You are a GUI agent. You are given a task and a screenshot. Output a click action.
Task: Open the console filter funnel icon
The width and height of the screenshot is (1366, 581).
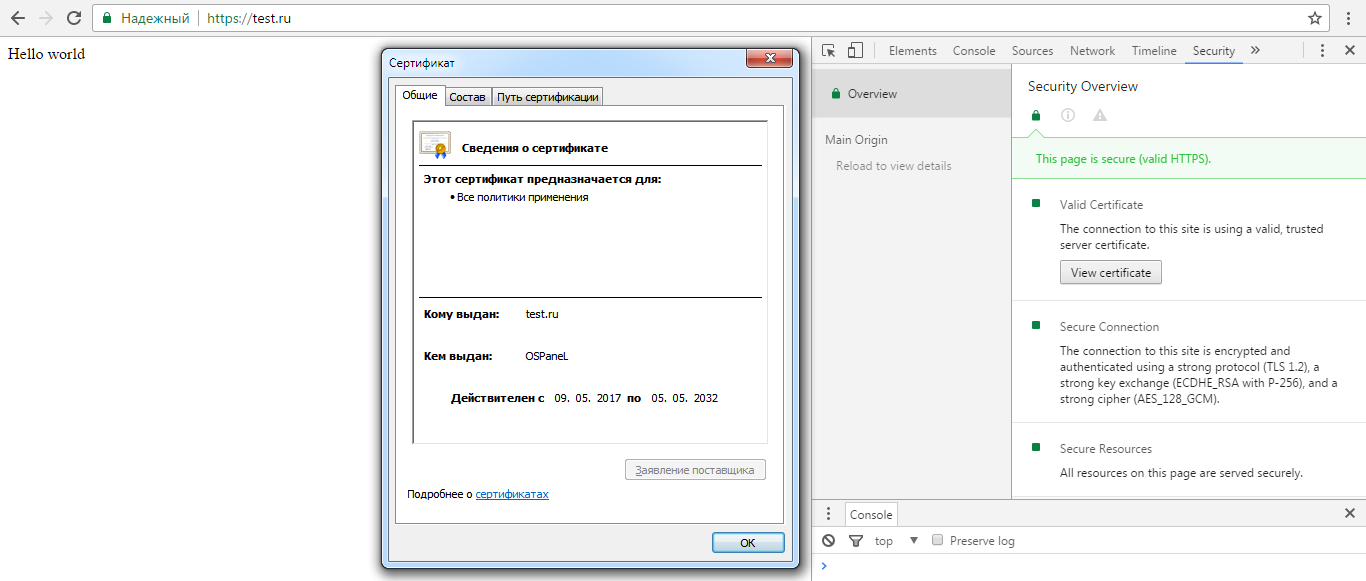[x=855, y=541]
